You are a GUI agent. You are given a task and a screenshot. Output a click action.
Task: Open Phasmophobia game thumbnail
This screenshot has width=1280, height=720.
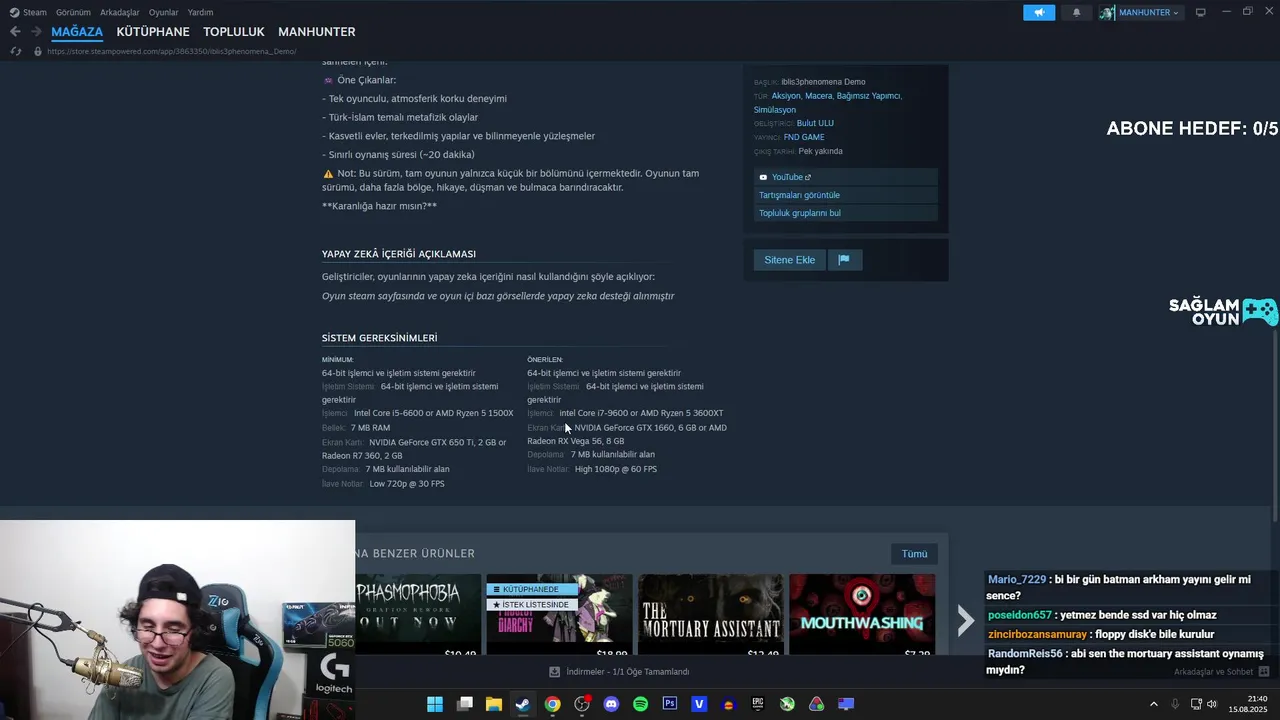click(418, 614)
